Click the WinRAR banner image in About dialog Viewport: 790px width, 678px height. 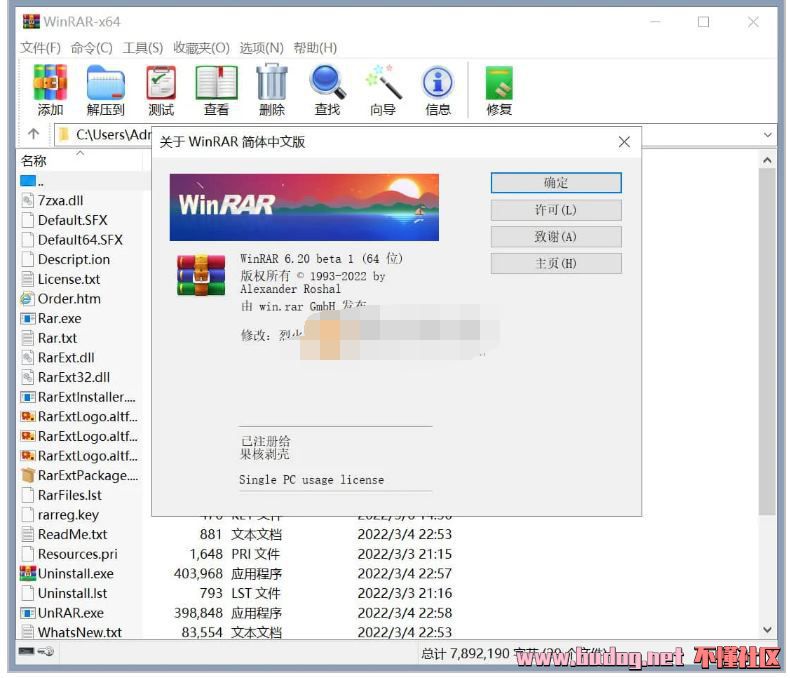(304, 208)
